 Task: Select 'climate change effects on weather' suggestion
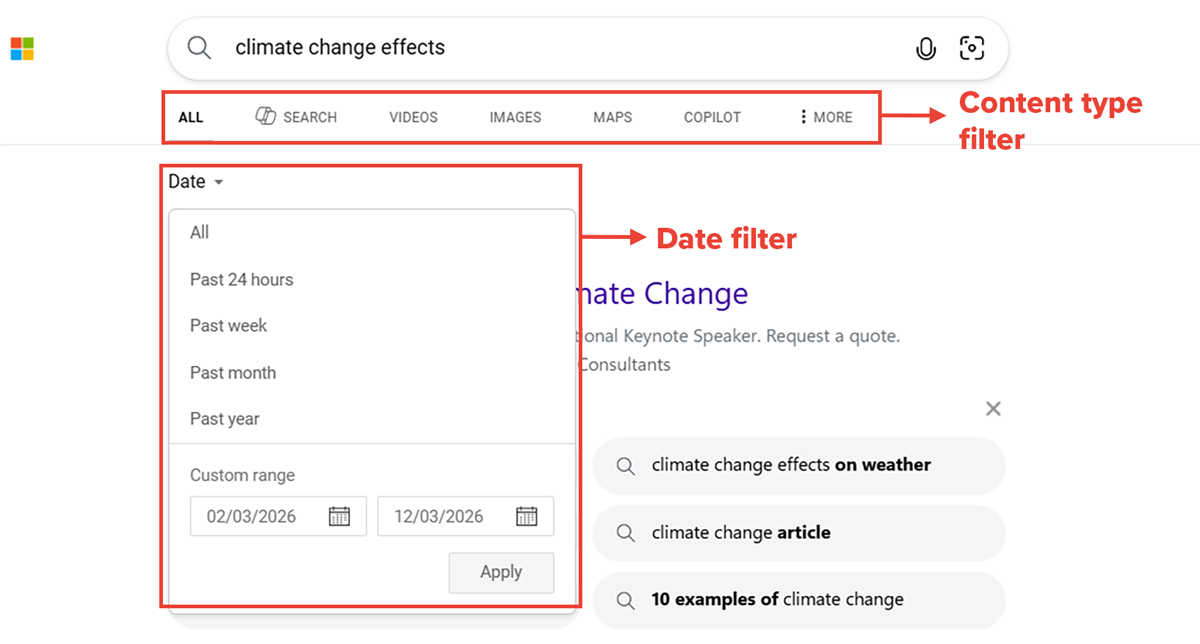pyautogui.click(x=799, y=465)
